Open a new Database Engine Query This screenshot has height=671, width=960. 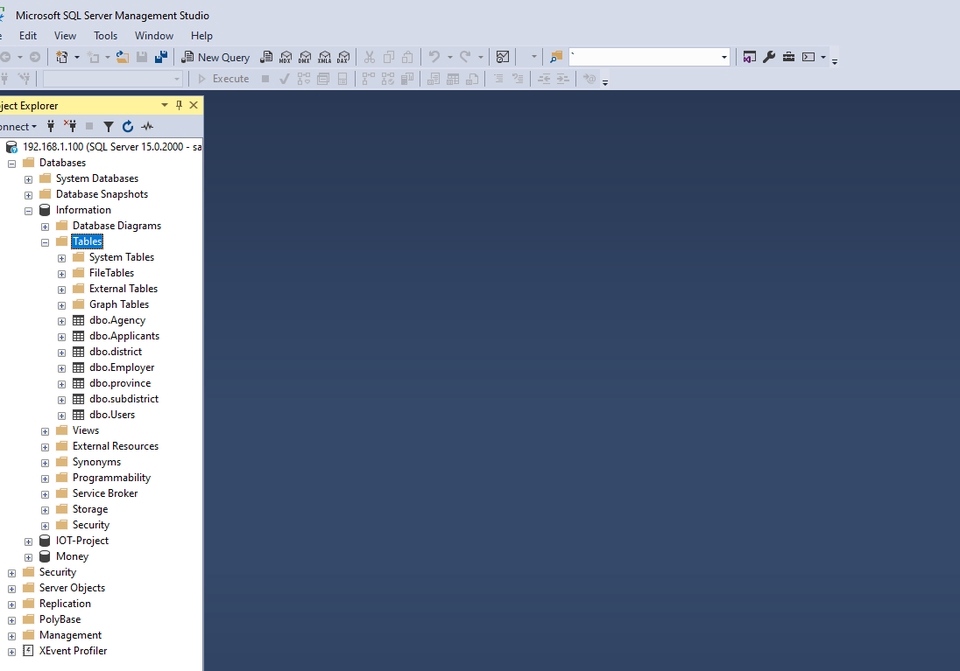(266, 57)
